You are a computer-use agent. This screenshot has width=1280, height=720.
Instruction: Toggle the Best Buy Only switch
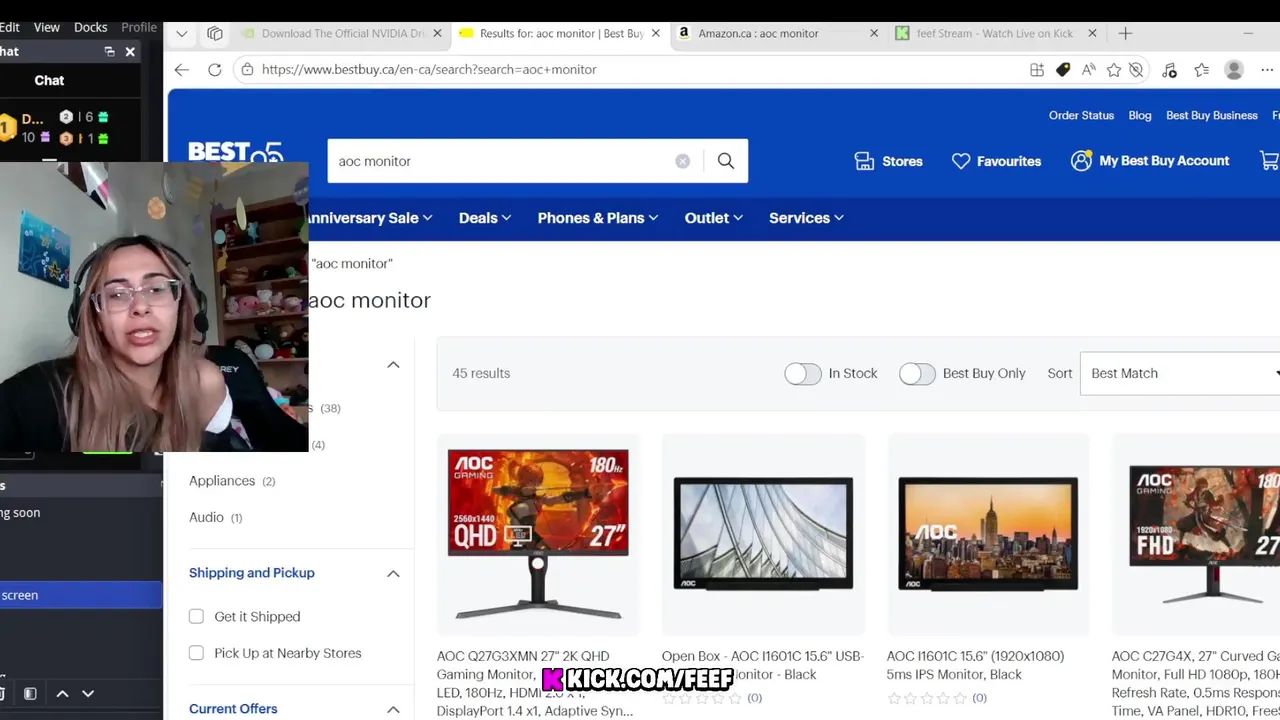[917, 373]
